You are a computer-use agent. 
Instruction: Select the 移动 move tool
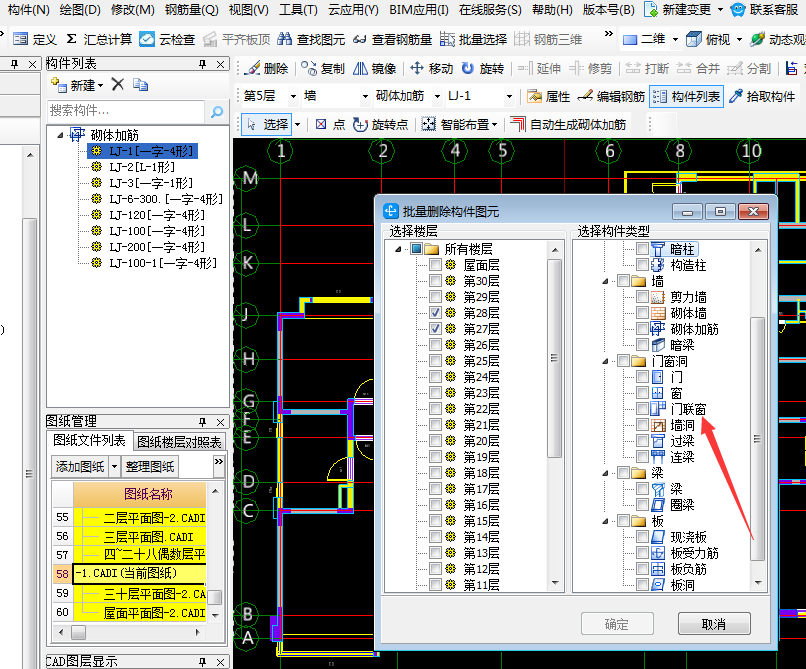click(432, 68)
